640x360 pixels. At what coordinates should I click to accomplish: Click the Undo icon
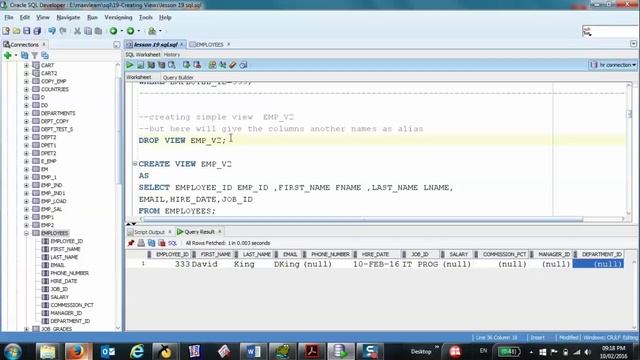click(52, 31)
